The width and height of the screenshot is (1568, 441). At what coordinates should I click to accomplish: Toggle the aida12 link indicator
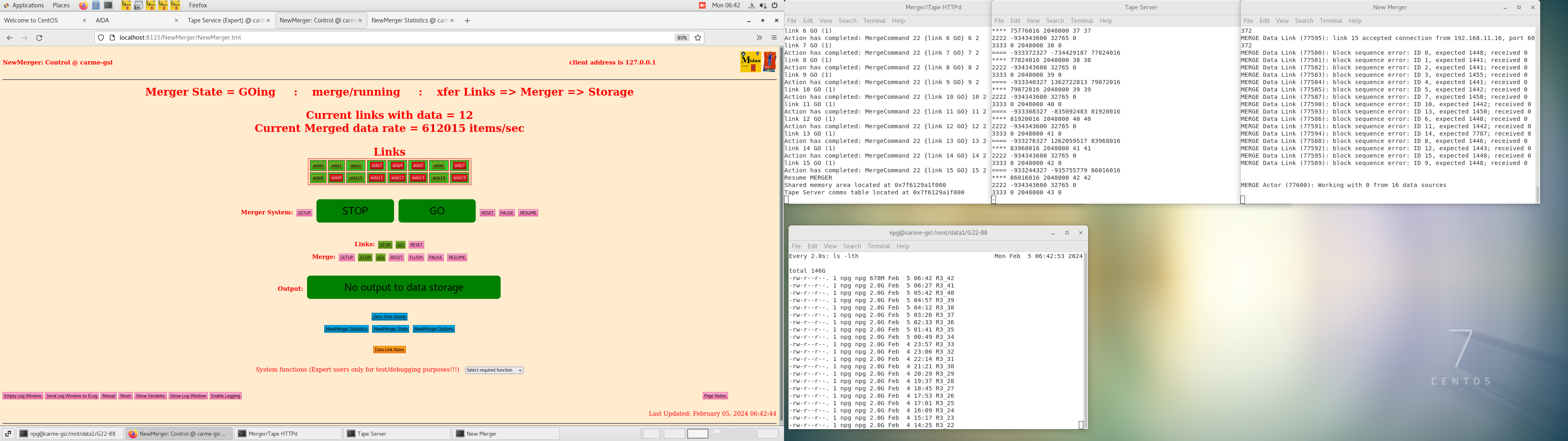(x=397, y=178)
